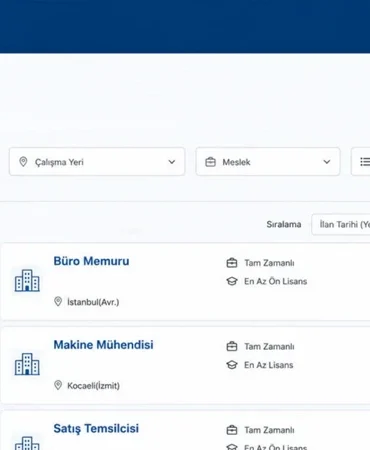The height and width of the screenshot is (450, 370).
Task: Click En Az Ön Lisans in Büro Memuru card
Action: [x=275, y=281]
